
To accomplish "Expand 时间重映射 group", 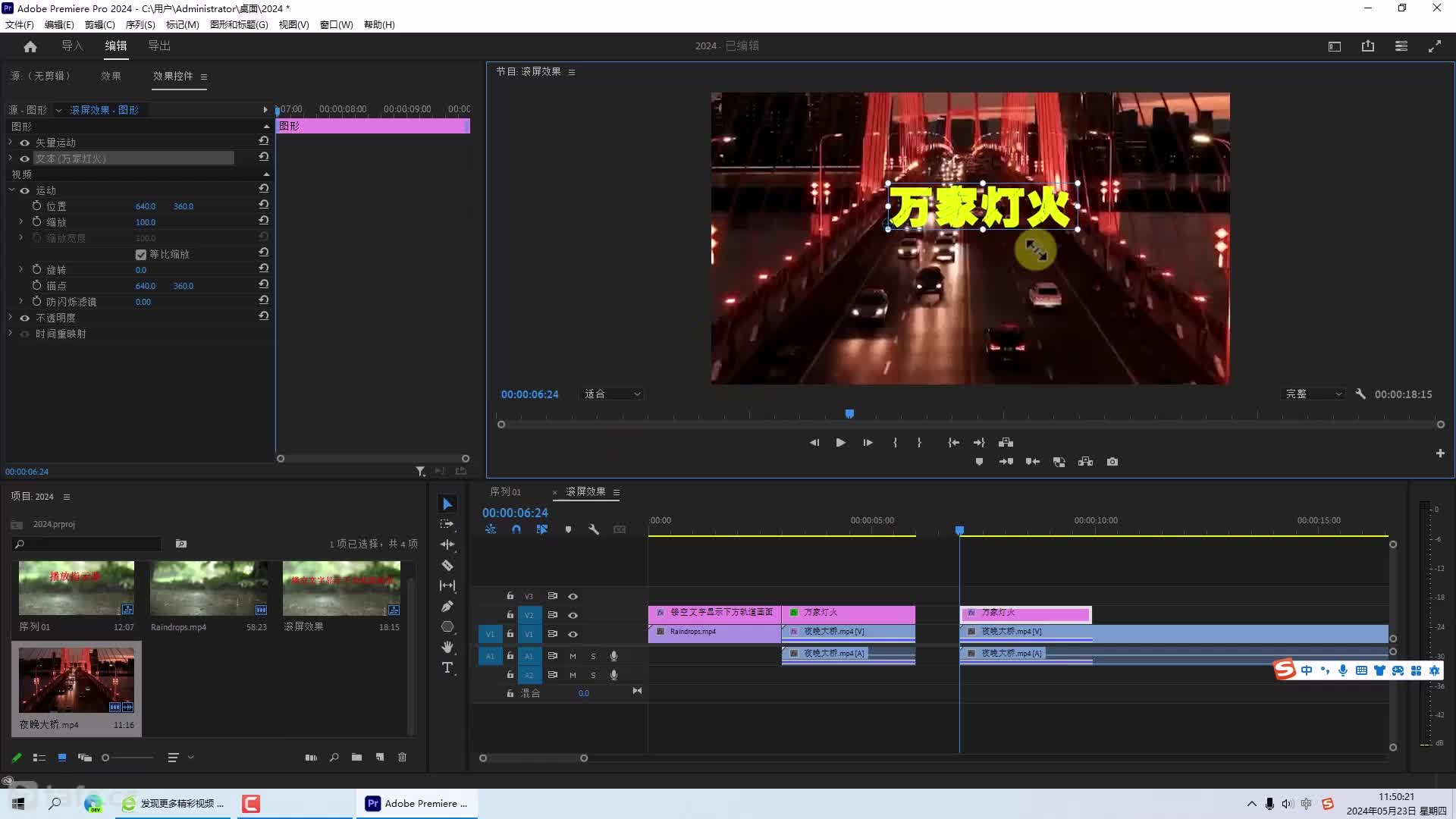I will pos(11,334).
